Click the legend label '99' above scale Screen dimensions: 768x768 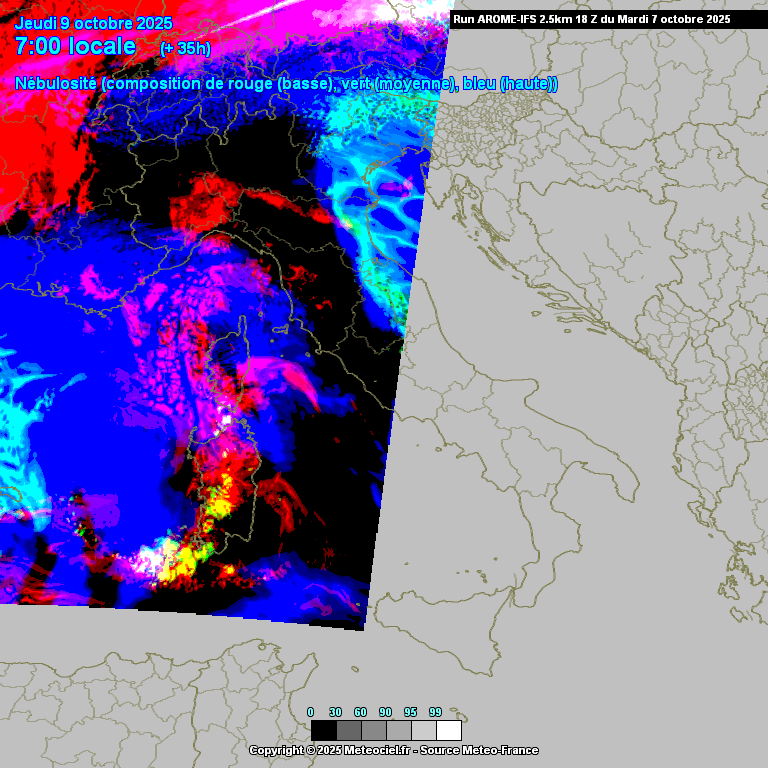click(x=435, y=712)
